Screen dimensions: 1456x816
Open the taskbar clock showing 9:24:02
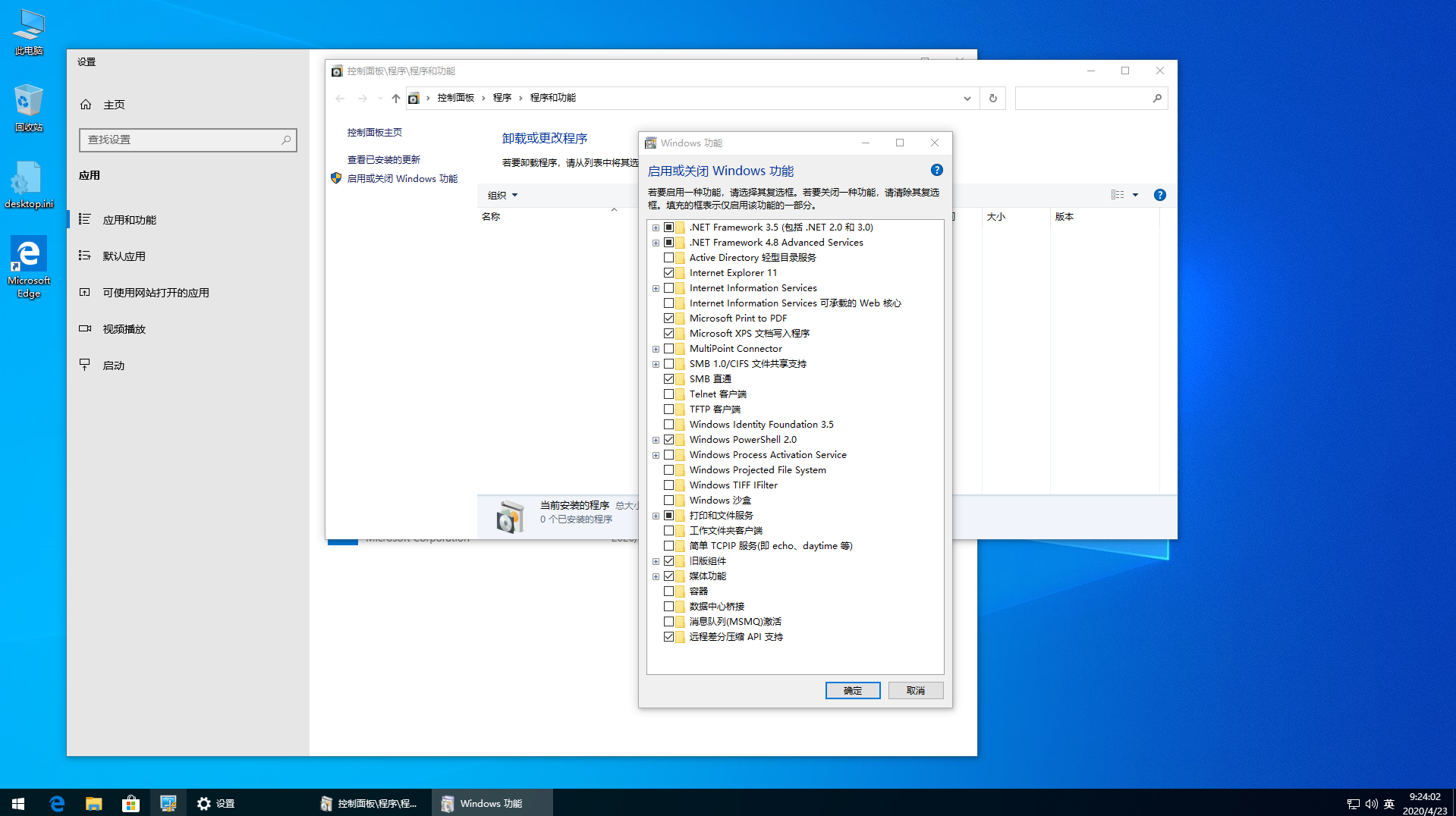1424,803
